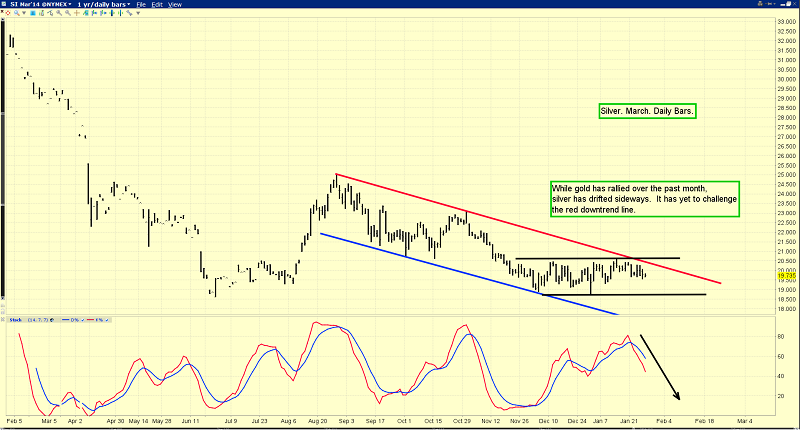
Task: Click the red circle icon in toolbar
Action: click(8, 13)
